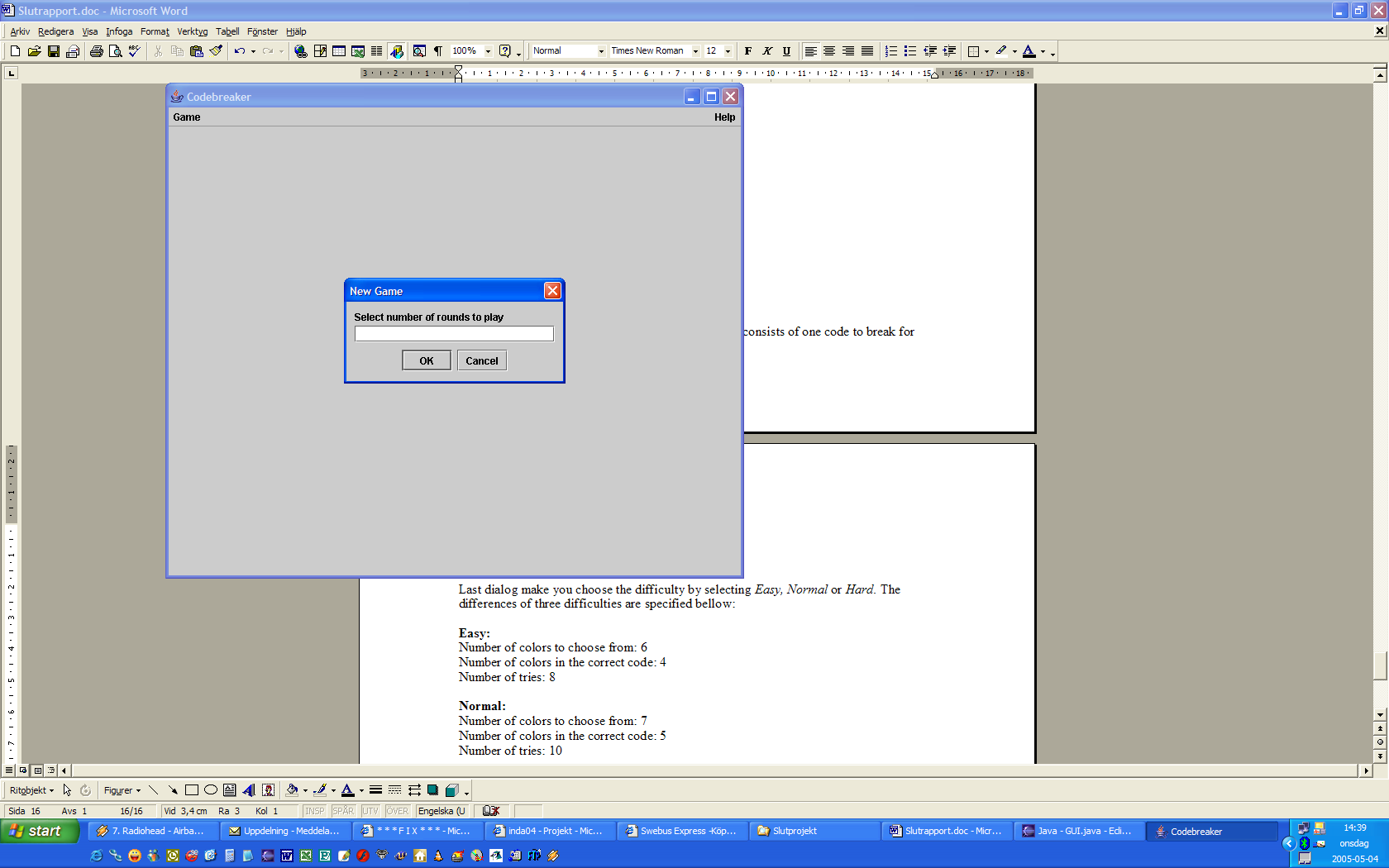Click the insert hyperlink globe icon
The height and width of the screenshot is (868, 1389).
point(301,51)
